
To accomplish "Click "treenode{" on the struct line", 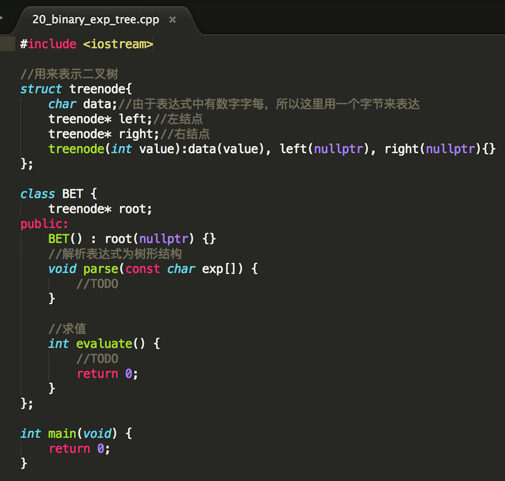I will [101, 89].
